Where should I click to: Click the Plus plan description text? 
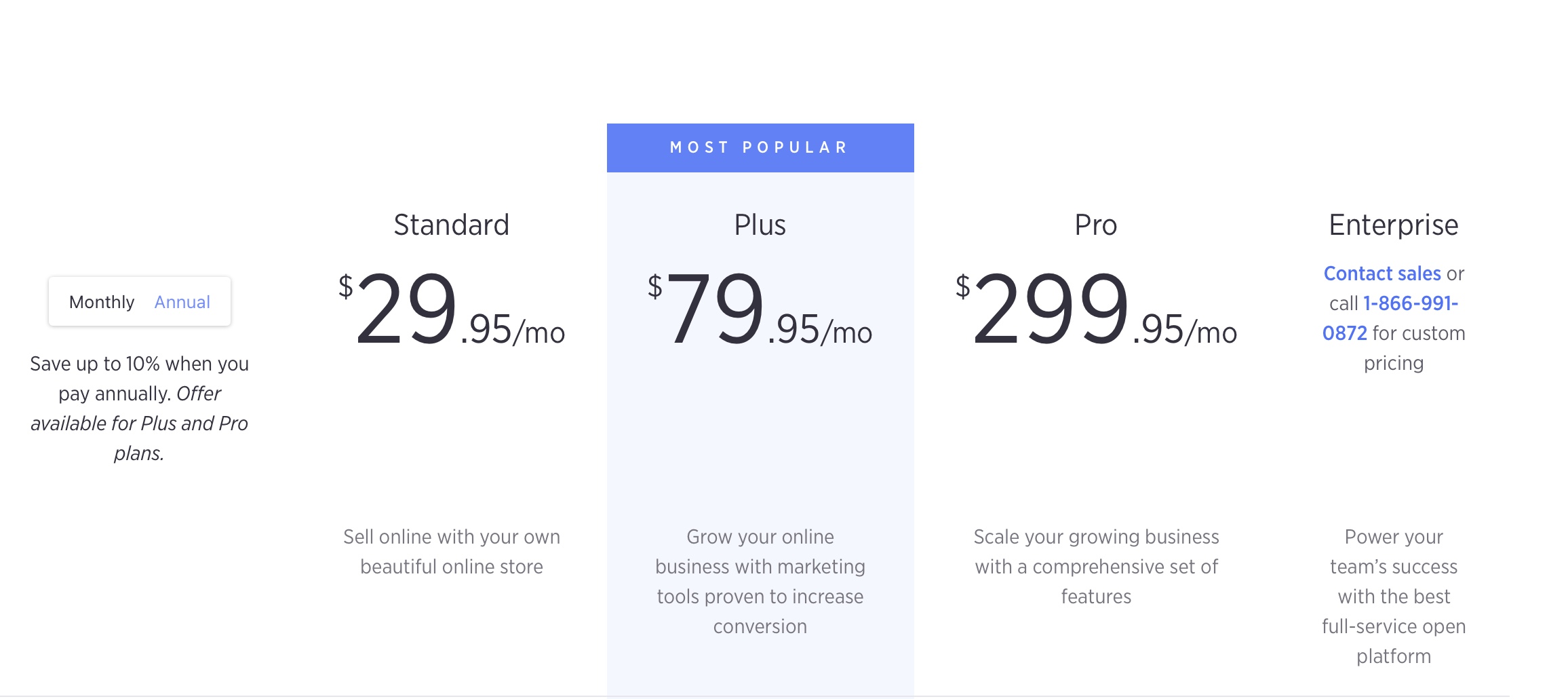pyautogui.click(x=760, y=582)
